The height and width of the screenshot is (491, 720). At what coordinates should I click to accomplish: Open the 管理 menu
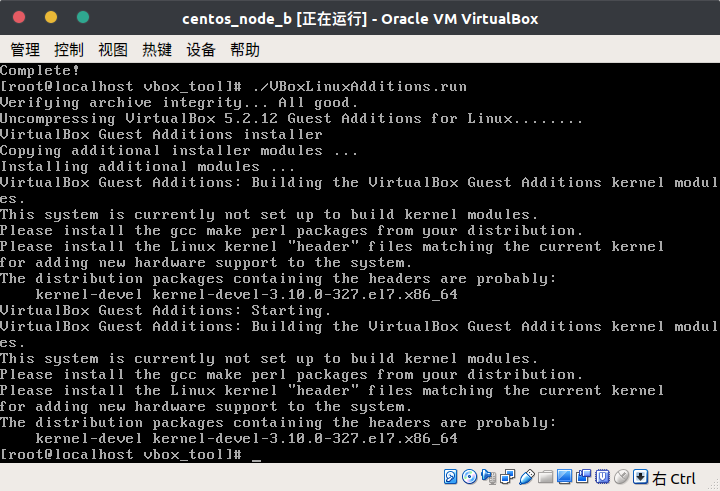coord(25,50)
